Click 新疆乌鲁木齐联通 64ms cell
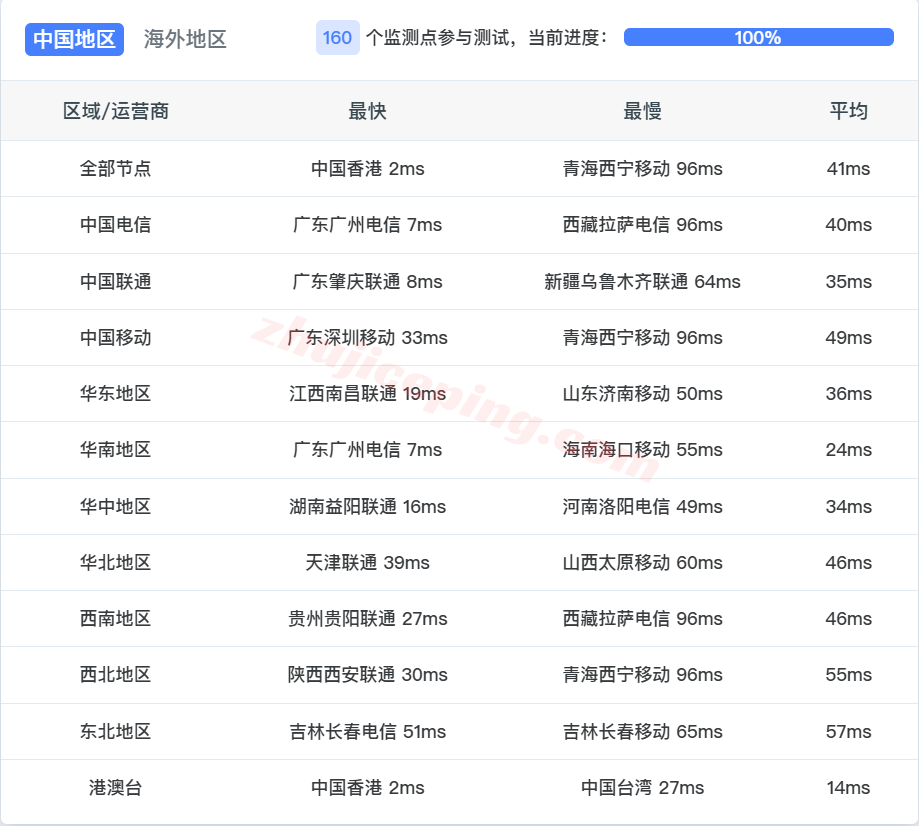 [642, 281]
